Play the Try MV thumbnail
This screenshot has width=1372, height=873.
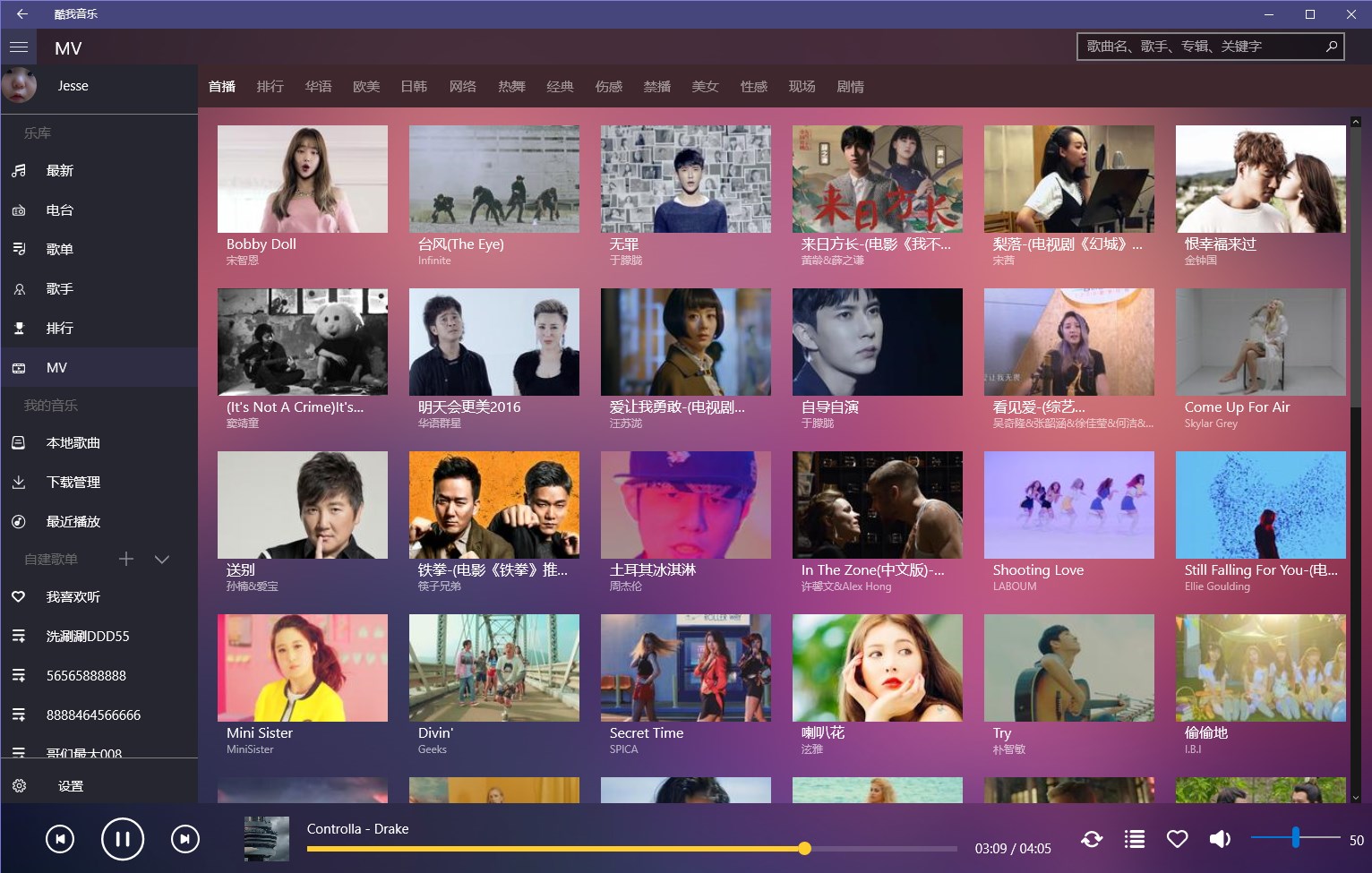click(1069, 668)
